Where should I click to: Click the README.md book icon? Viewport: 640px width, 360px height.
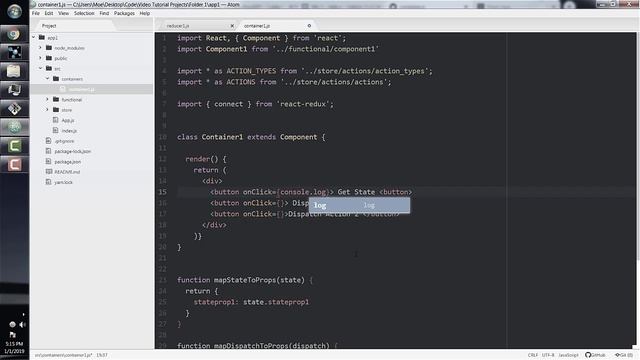click(x=49, y=171)
